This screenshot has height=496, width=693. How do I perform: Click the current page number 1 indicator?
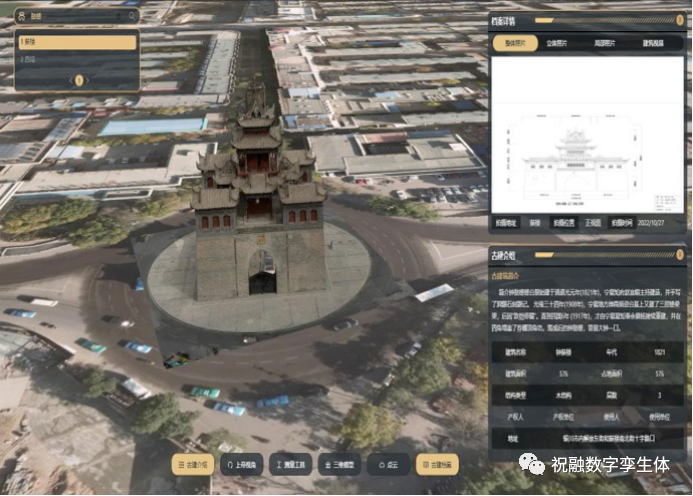(79, 80)
